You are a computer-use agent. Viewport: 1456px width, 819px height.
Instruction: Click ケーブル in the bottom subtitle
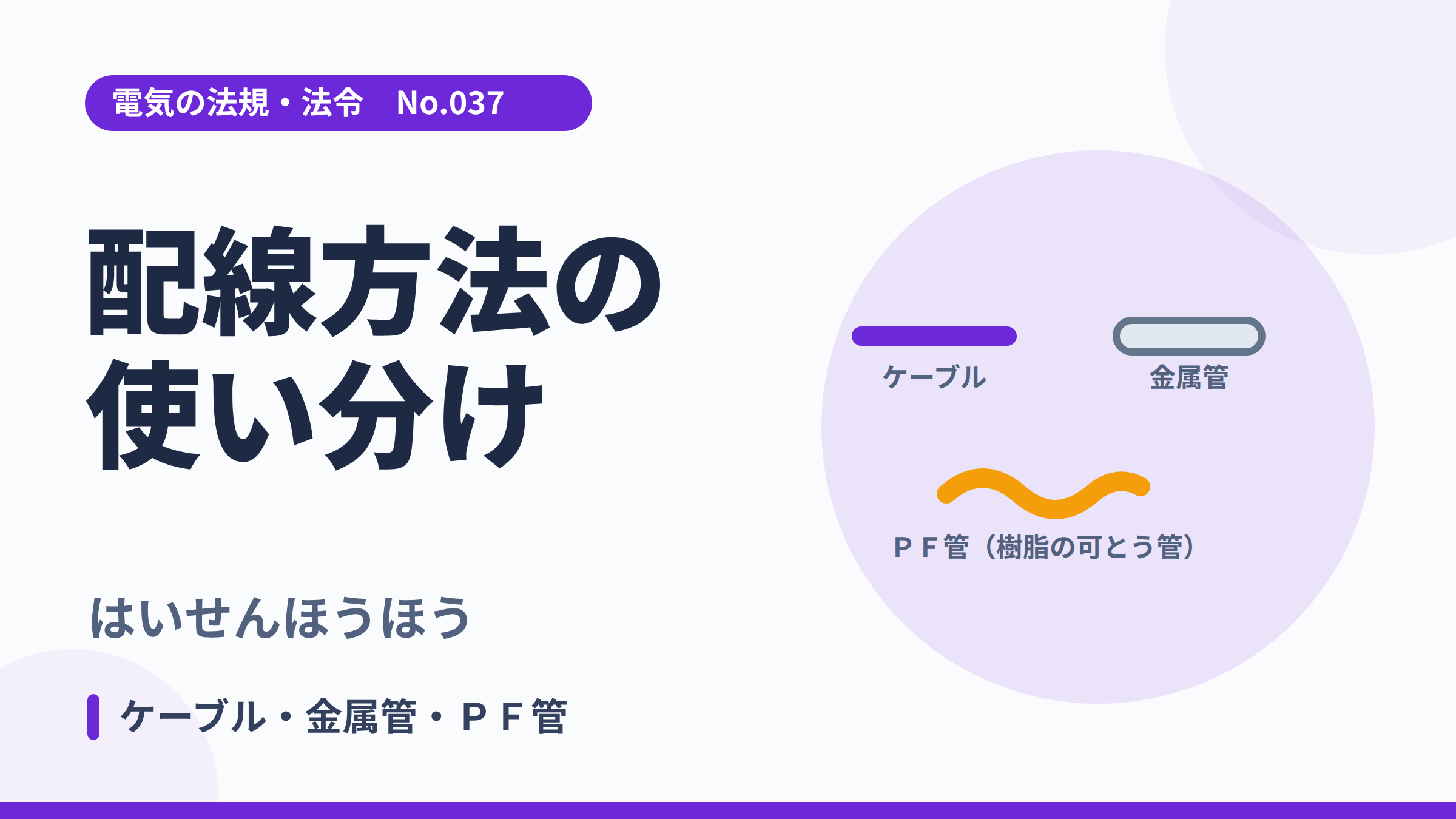(193, 717)
